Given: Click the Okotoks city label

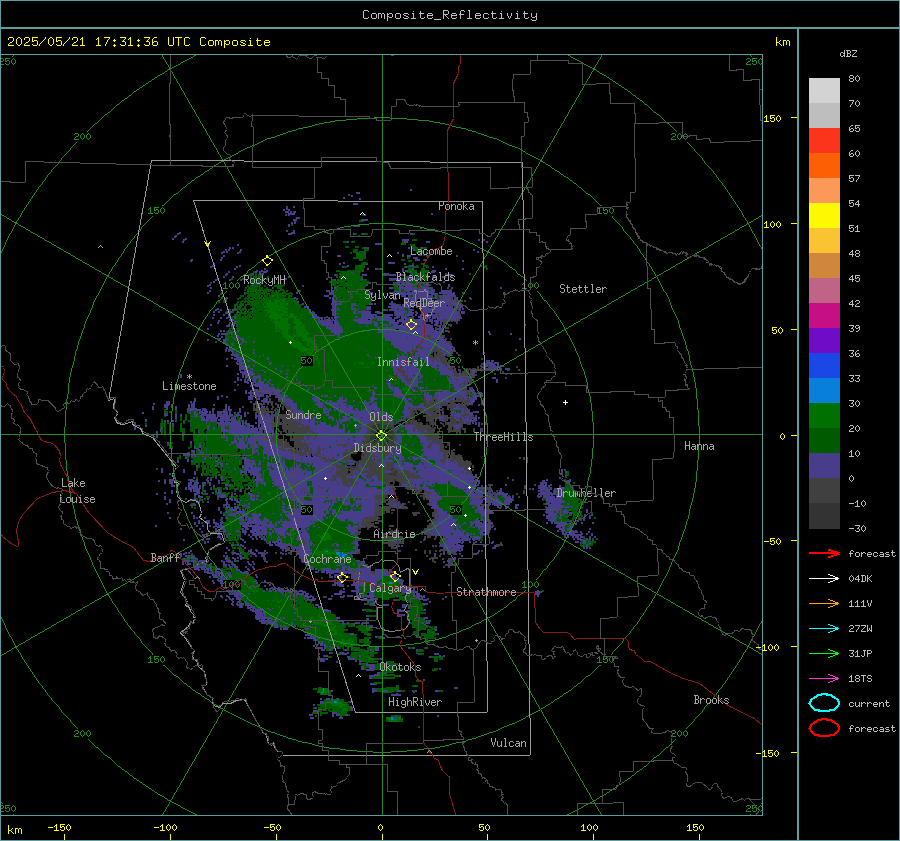Looking at the screenshot, I should click(400, 667).
